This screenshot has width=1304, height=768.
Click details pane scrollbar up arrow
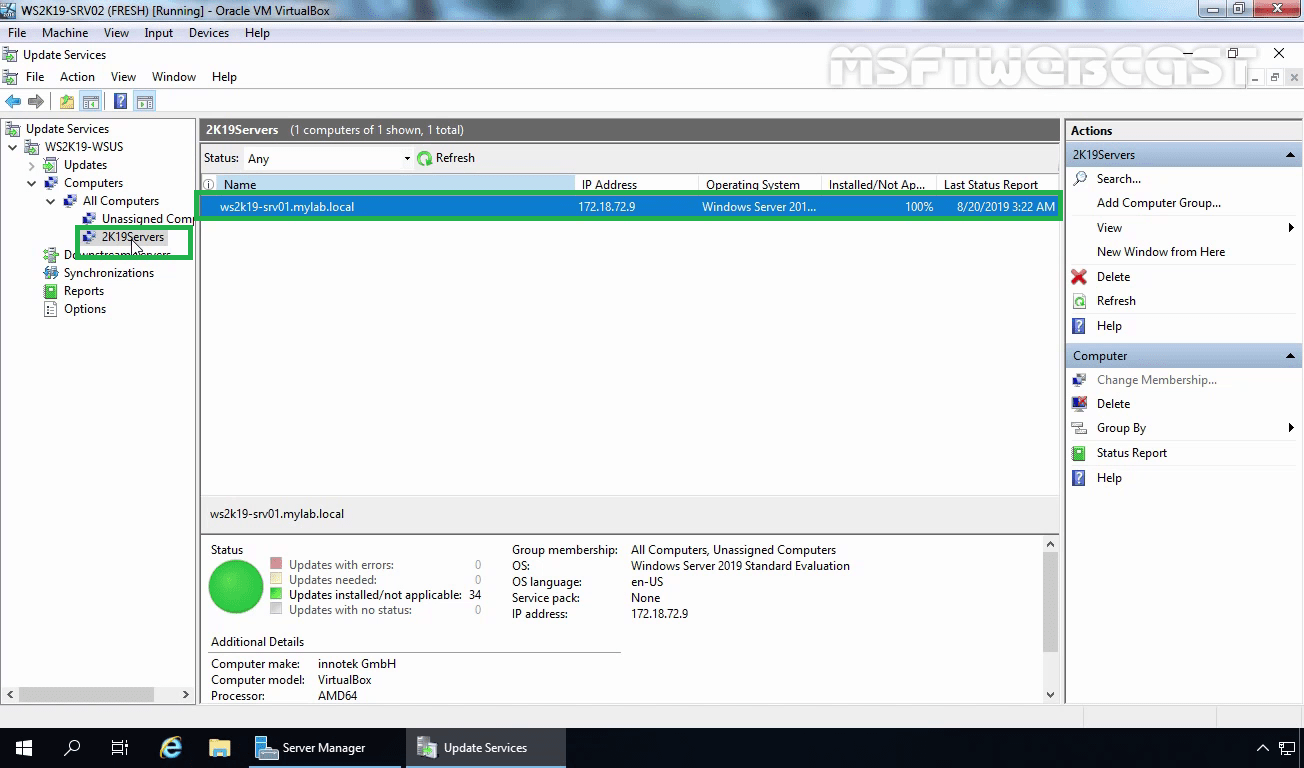[x=1050, y=544]
